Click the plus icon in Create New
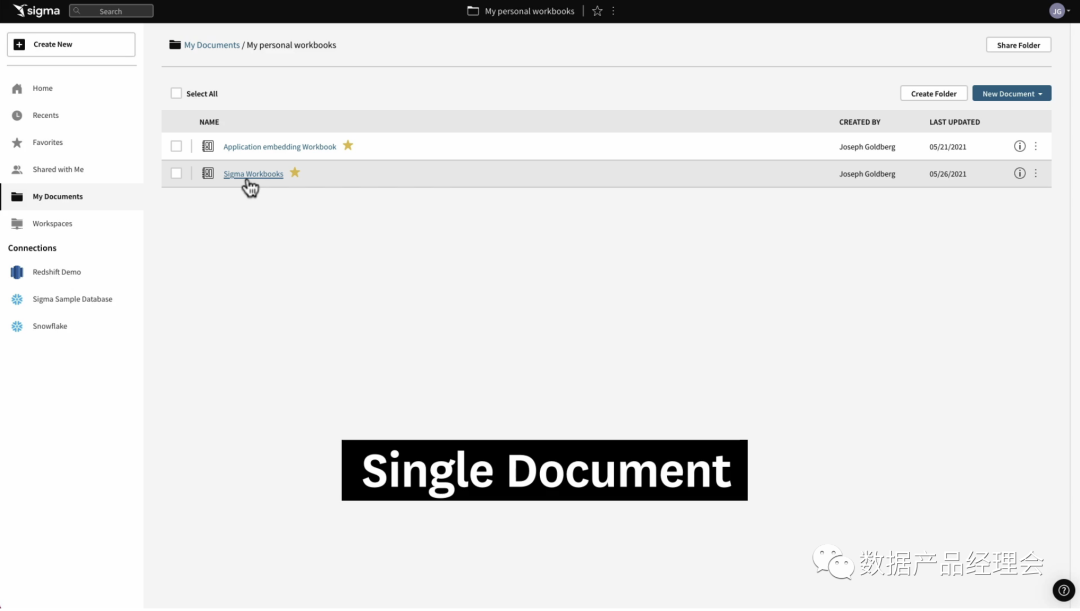1080x611 pixels. tap(19, 44)
